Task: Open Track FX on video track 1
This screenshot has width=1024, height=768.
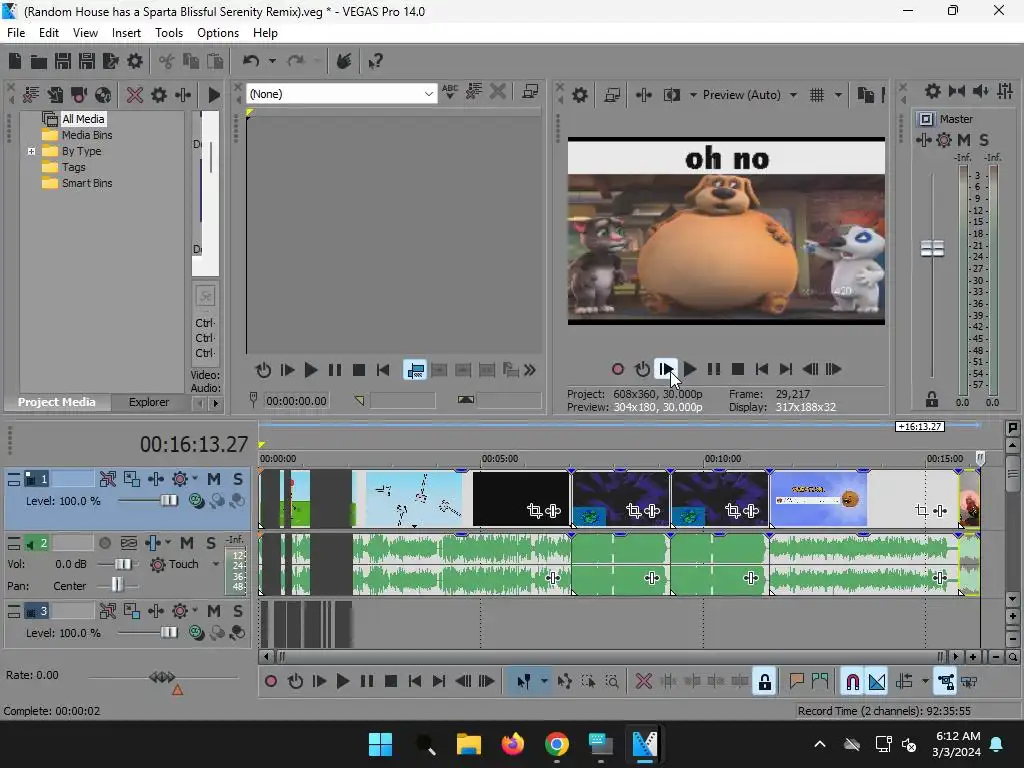Action: click(156, 479)
